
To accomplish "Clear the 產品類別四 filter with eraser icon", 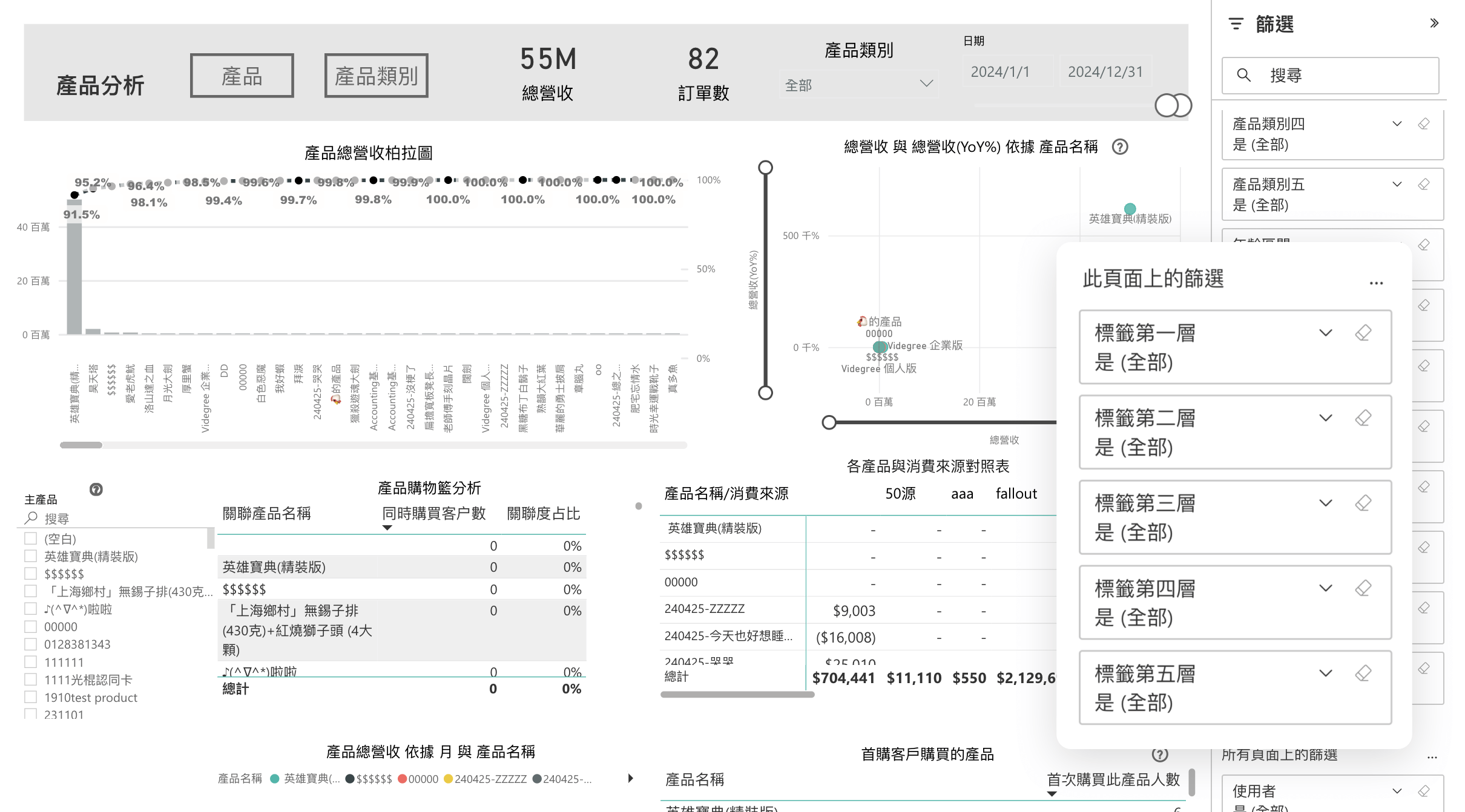I will 1424,124.
